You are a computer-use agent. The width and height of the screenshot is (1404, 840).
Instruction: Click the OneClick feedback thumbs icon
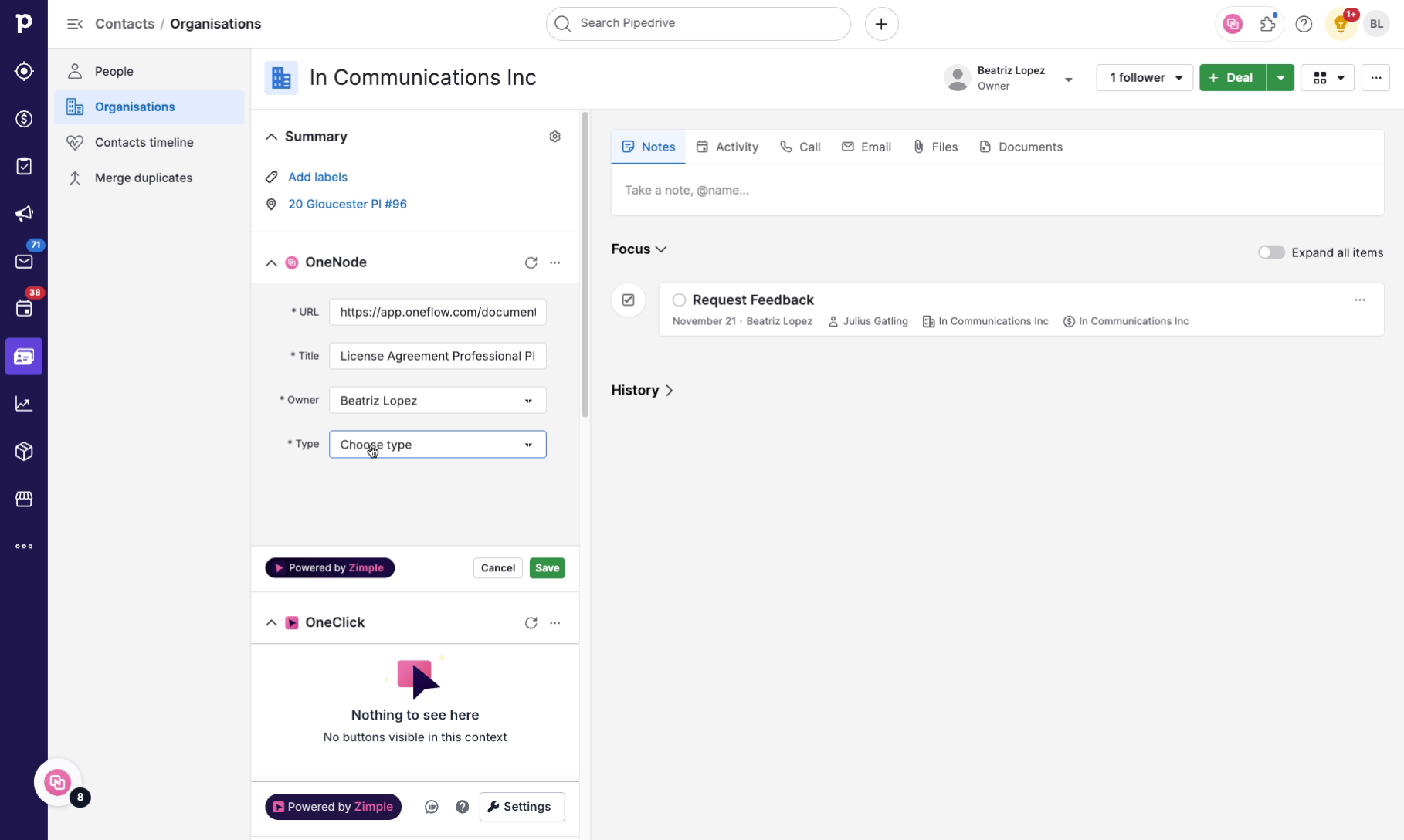coord(432,807)
